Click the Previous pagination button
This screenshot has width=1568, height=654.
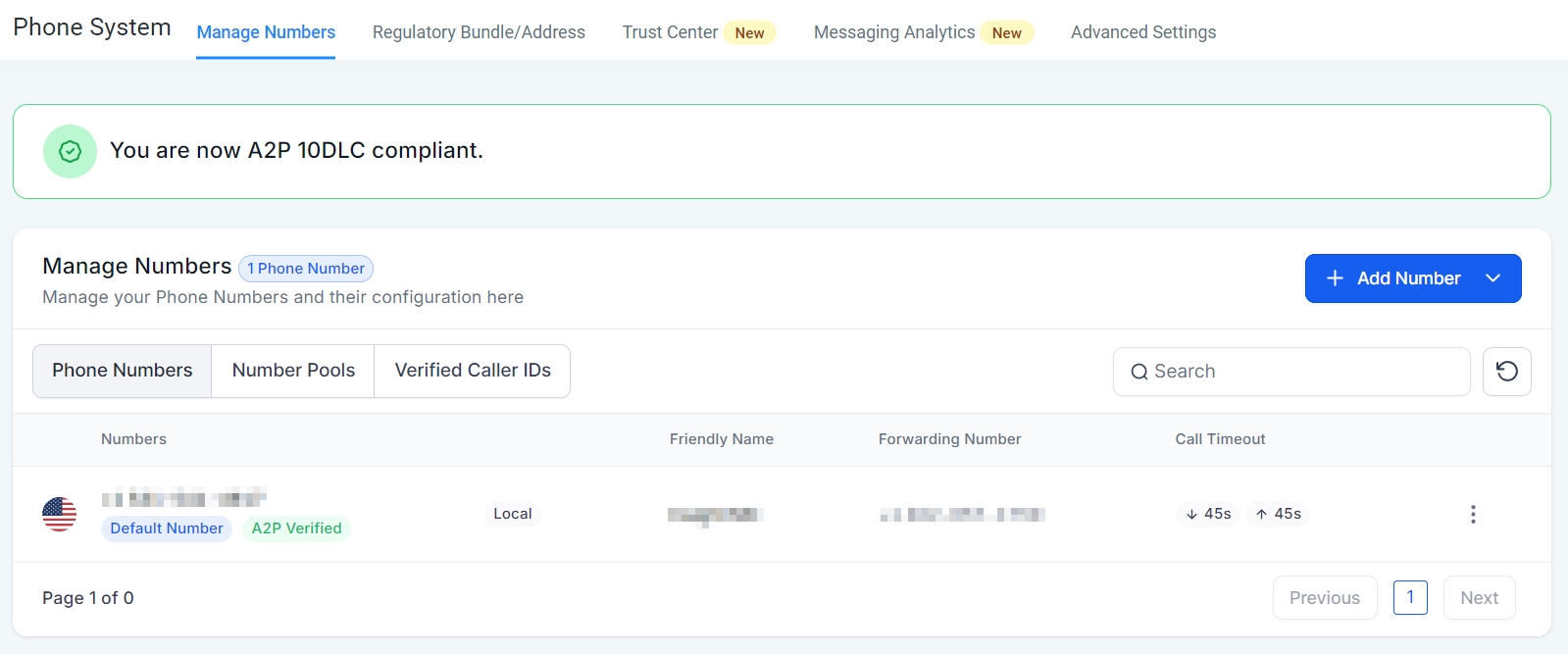click(1324, 598)
